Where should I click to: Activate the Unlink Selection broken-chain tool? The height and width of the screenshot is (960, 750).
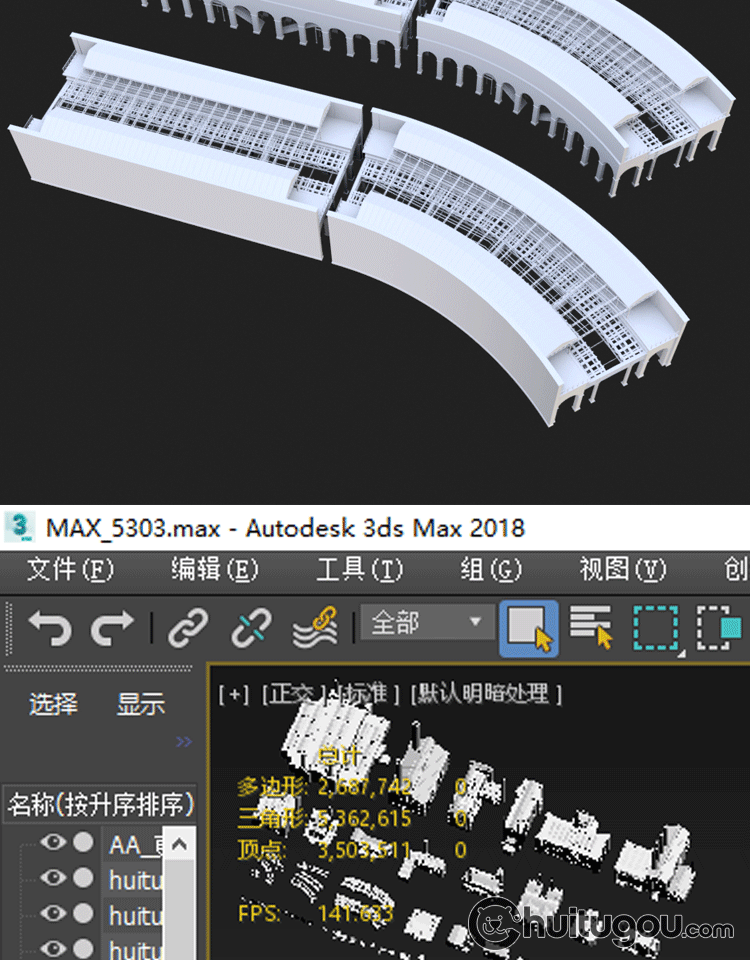251,628
